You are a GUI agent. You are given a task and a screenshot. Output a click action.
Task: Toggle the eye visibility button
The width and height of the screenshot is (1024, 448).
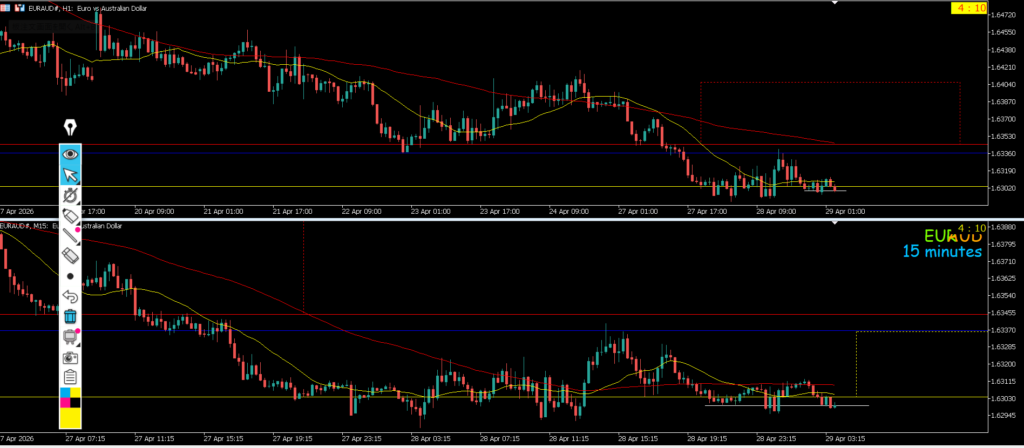click(x=70, y=154)
